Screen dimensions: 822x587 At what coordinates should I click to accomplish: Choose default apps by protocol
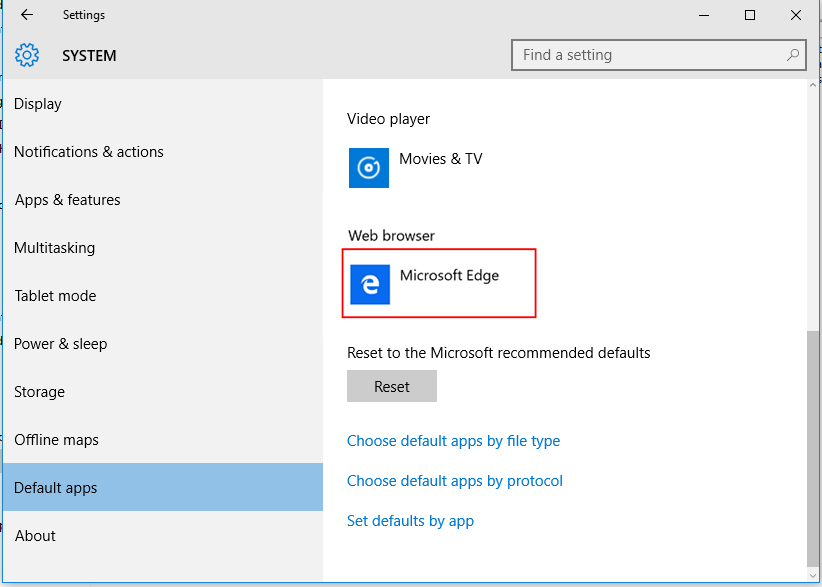455,480
